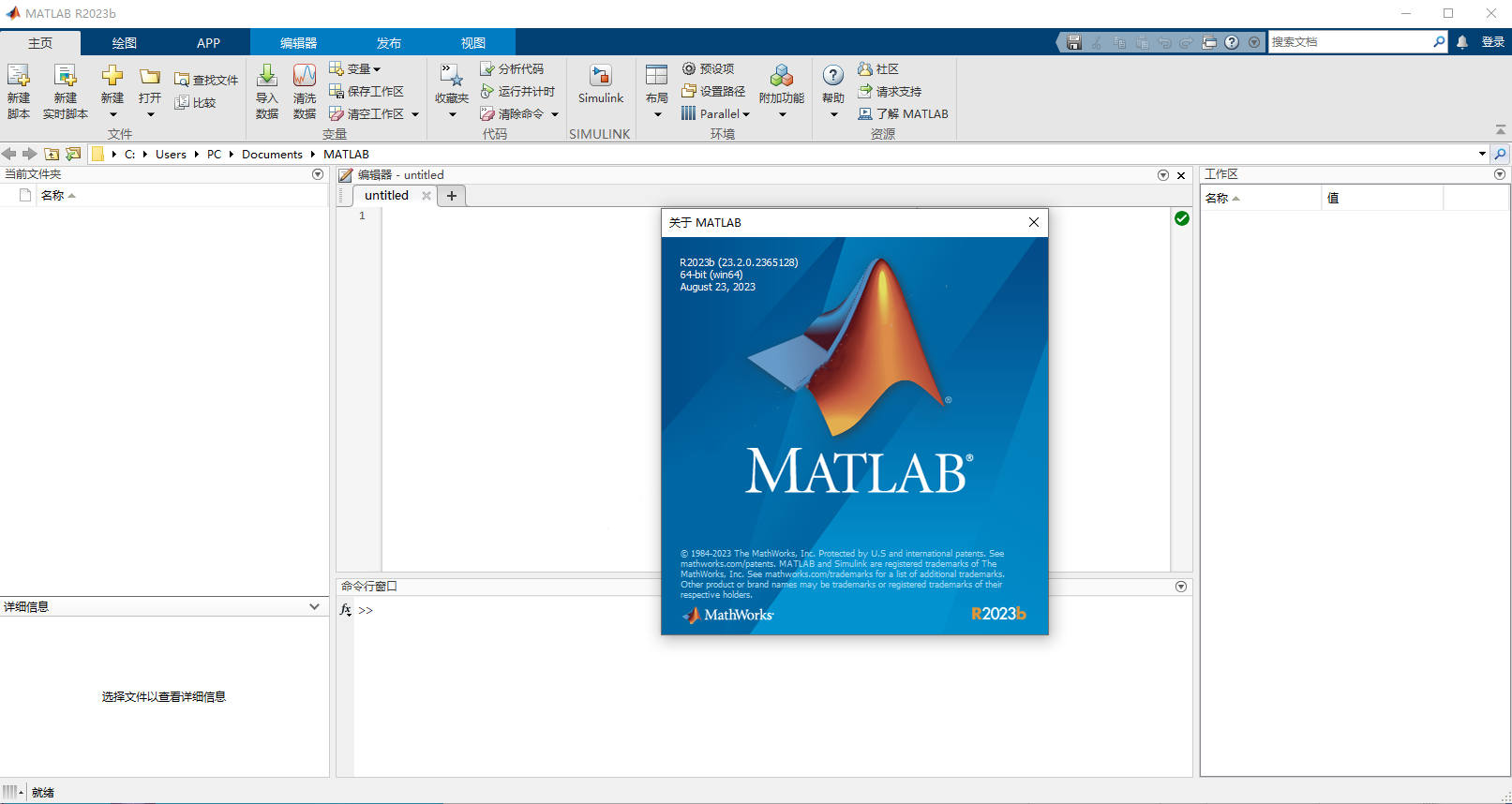
Task: Click the Open (打开) folder icon
Action: [150, 77]
